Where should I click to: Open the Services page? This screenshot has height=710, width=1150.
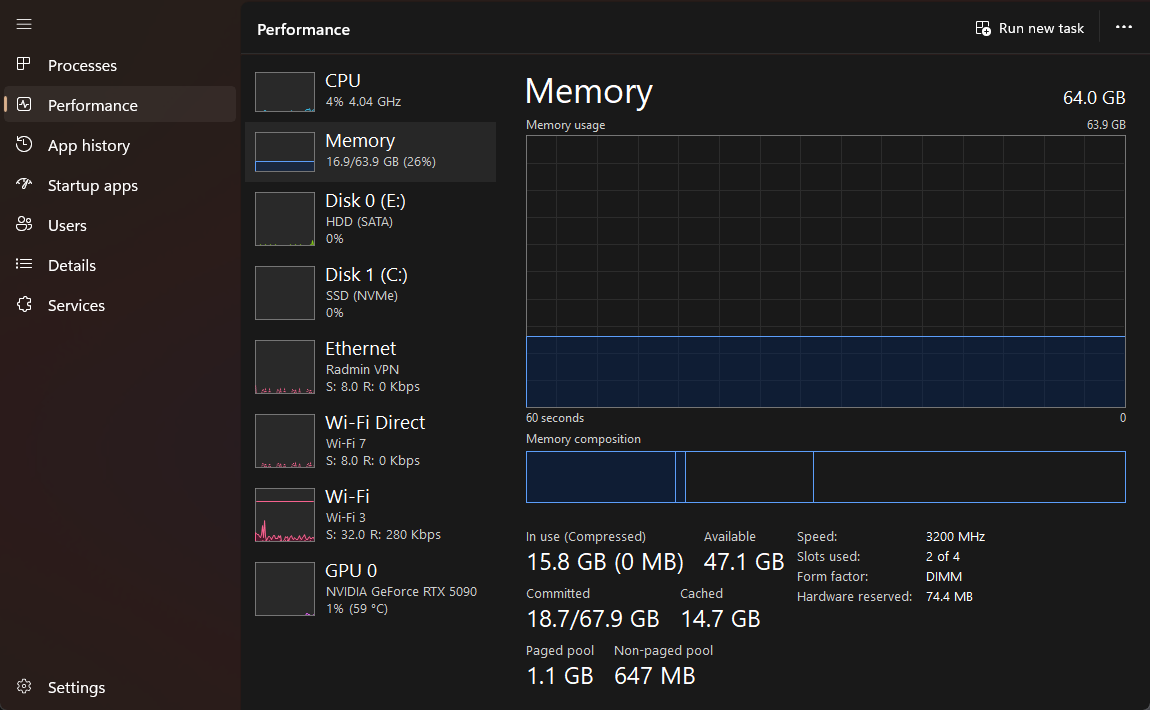tap(120, 305)
